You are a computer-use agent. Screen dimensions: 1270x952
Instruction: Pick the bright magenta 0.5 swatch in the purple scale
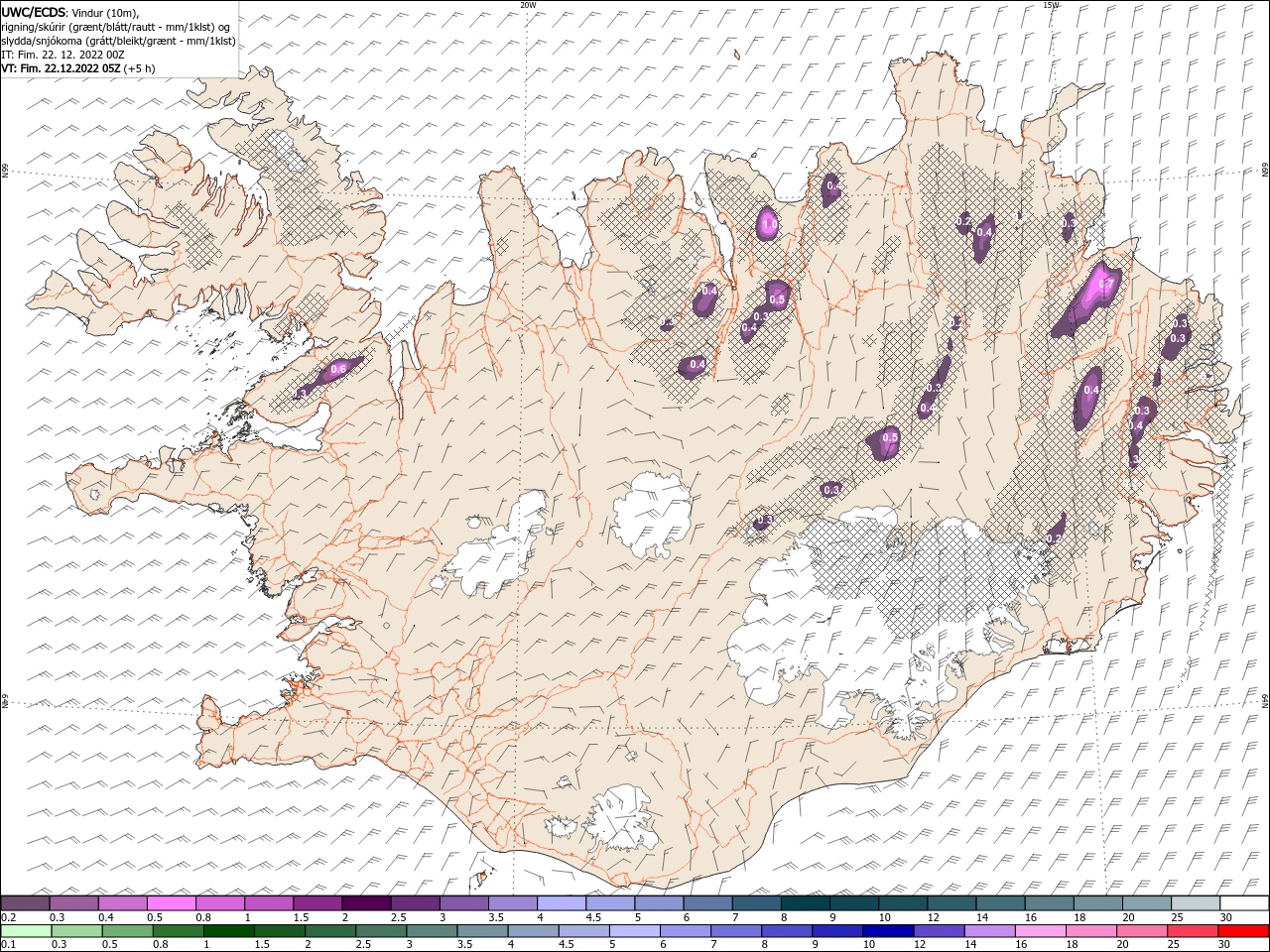pyautogui.click(x=172, y=903)
